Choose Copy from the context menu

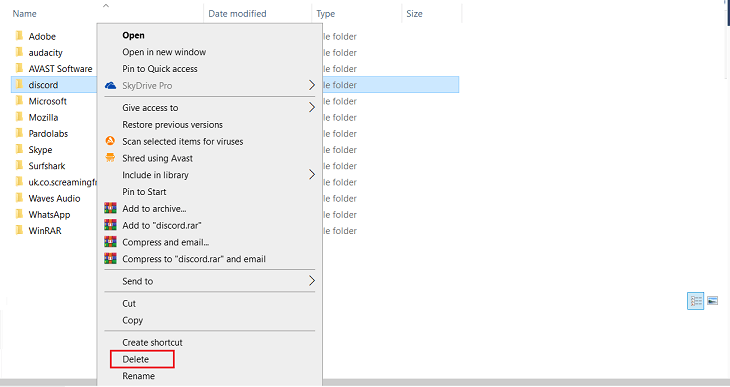[132, 320]
